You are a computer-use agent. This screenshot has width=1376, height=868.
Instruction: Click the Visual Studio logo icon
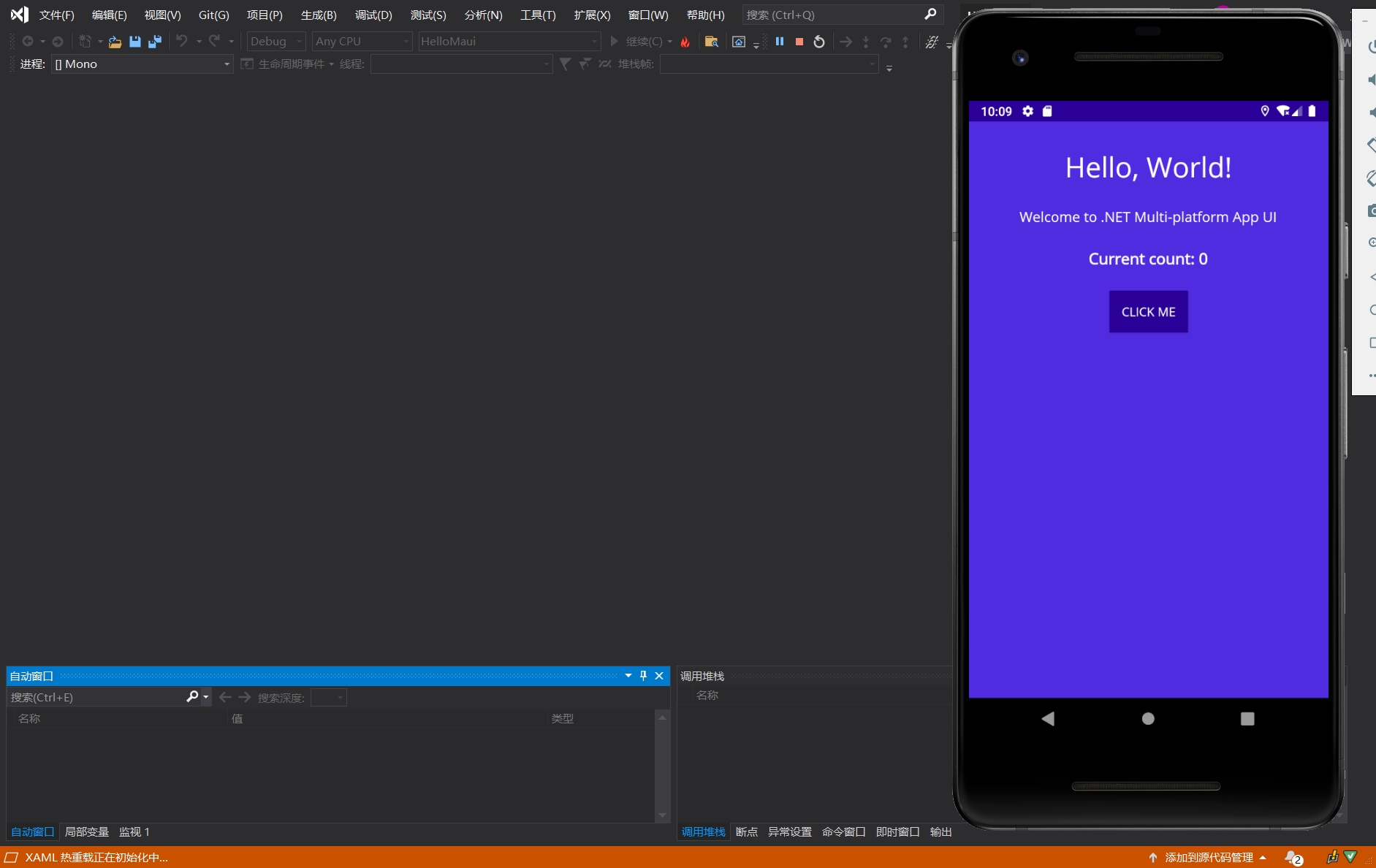point(19,15)
